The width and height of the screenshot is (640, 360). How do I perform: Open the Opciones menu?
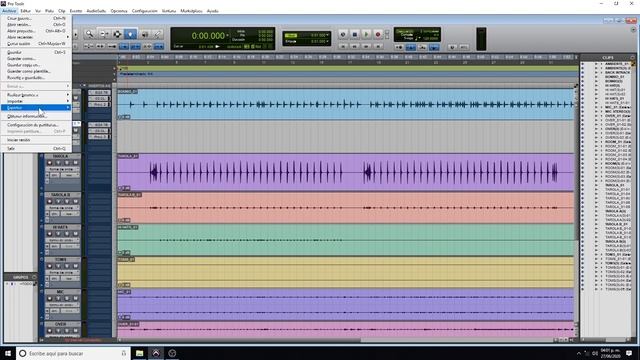click(x=119, y=11)
